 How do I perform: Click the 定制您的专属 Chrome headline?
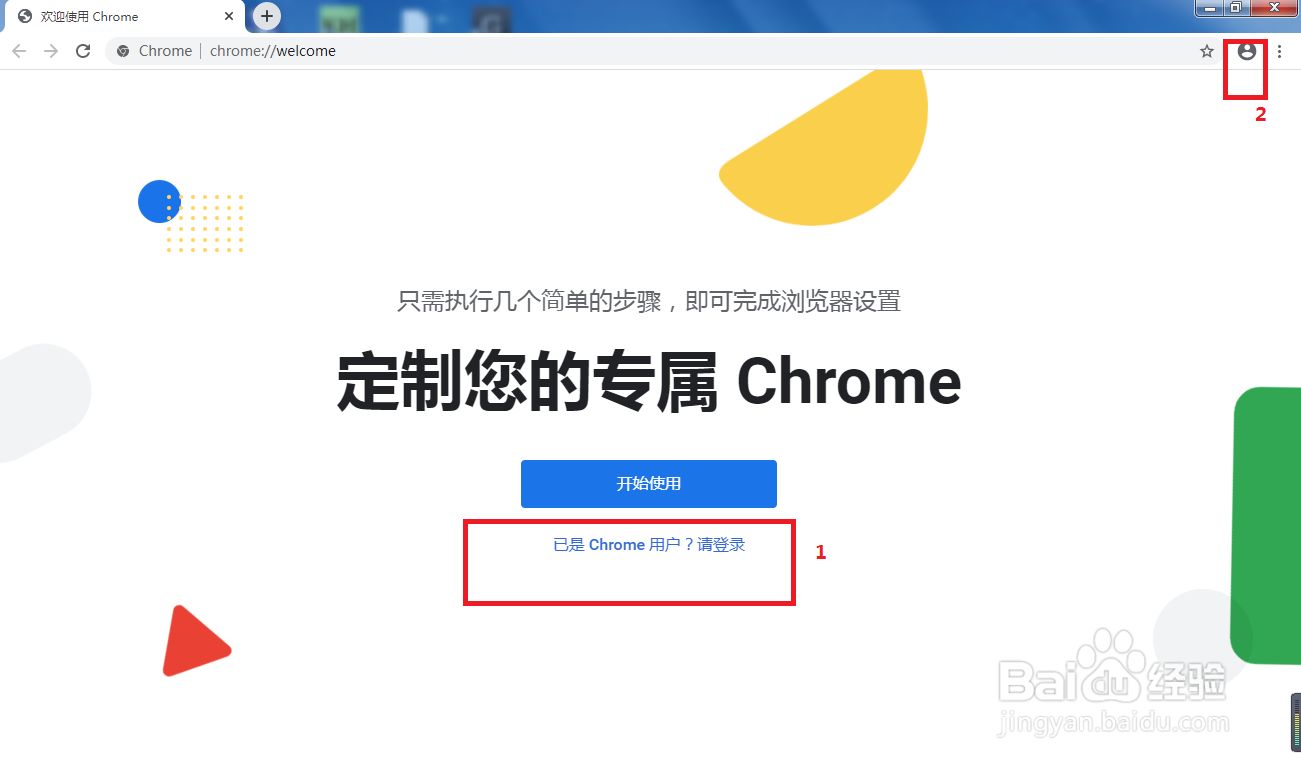coord(649,382)
